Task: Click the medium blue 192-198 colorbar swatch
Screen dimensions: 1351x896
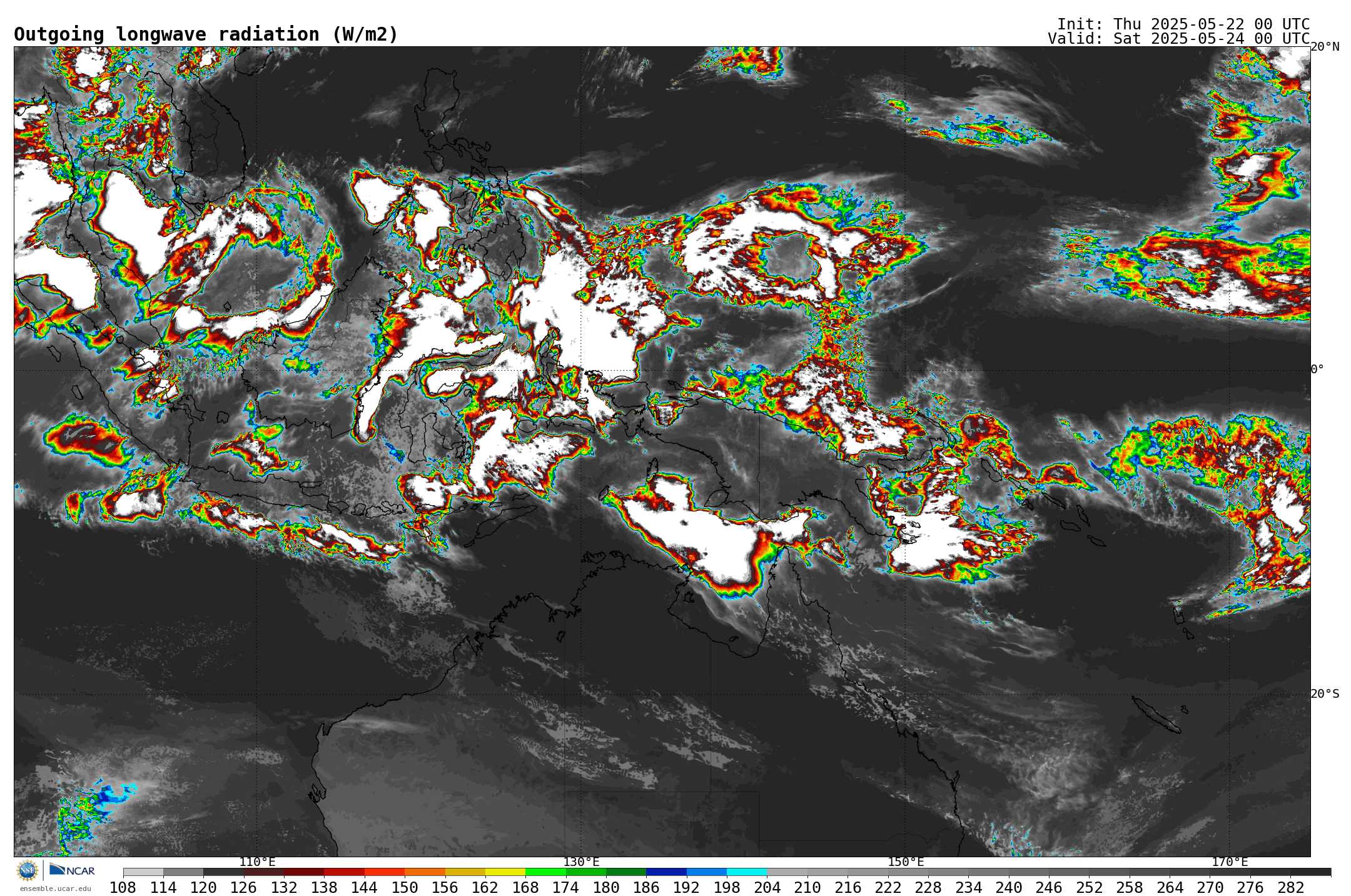Action: tap(707, 872)
